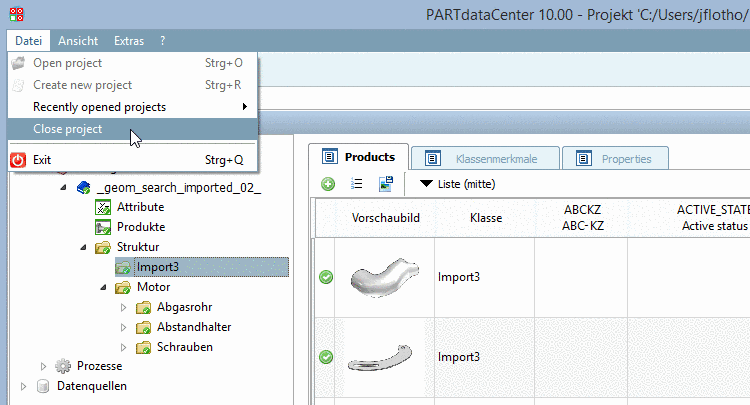Click the save image icon in toolbar
750x405 pixels.
coord(385,184)
